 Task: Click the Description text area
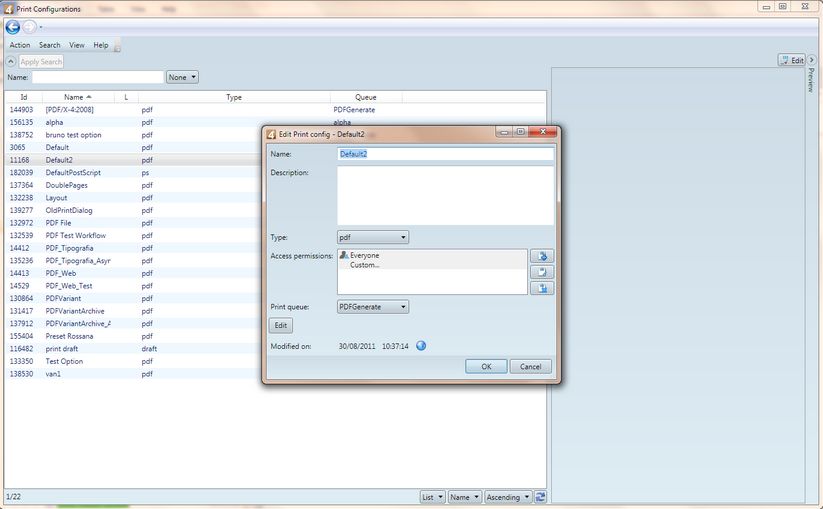[445, 196]
